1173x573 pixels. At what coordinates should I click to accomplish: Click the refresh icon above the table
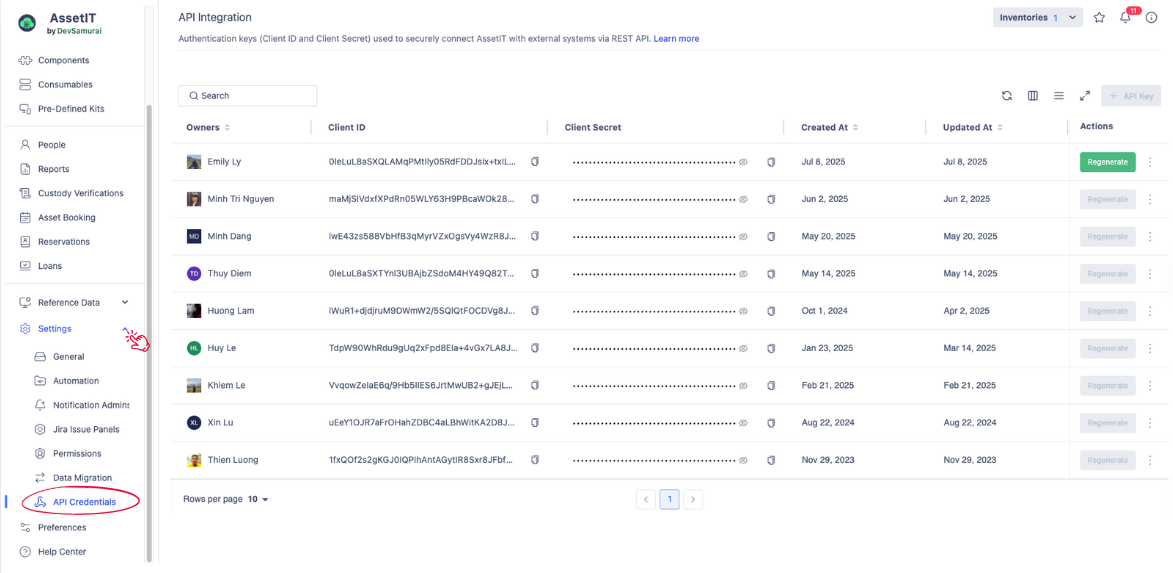pyautogui.click(x=1007, y=96)
